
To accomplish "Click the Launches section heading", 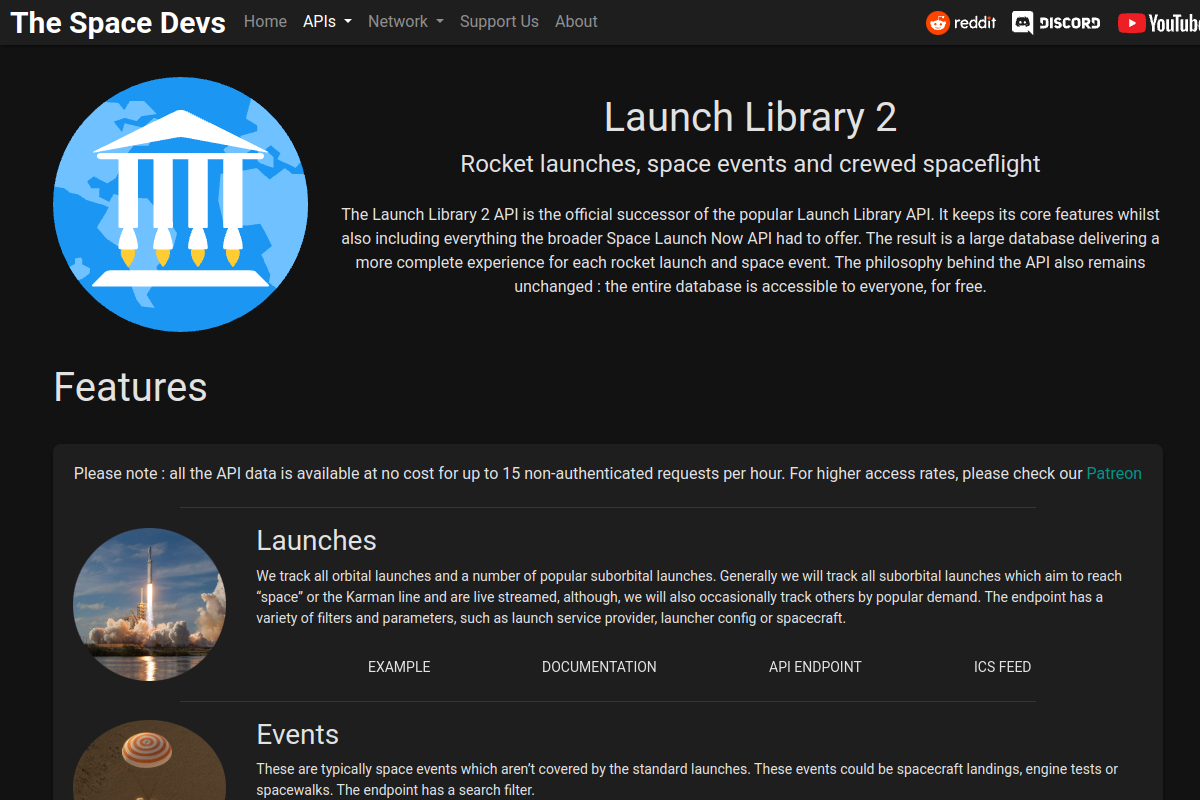I will pyautogui.click(x=317, y=541).
